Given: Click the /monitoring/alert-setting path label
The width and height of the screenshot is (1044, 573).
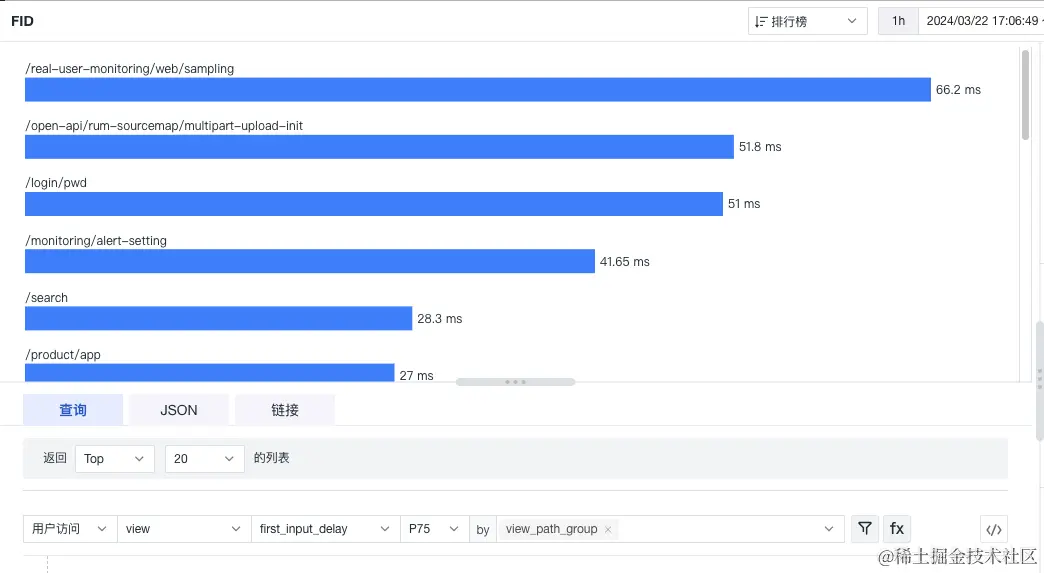Looking at the screenshot, I should (x=96, y=240).
